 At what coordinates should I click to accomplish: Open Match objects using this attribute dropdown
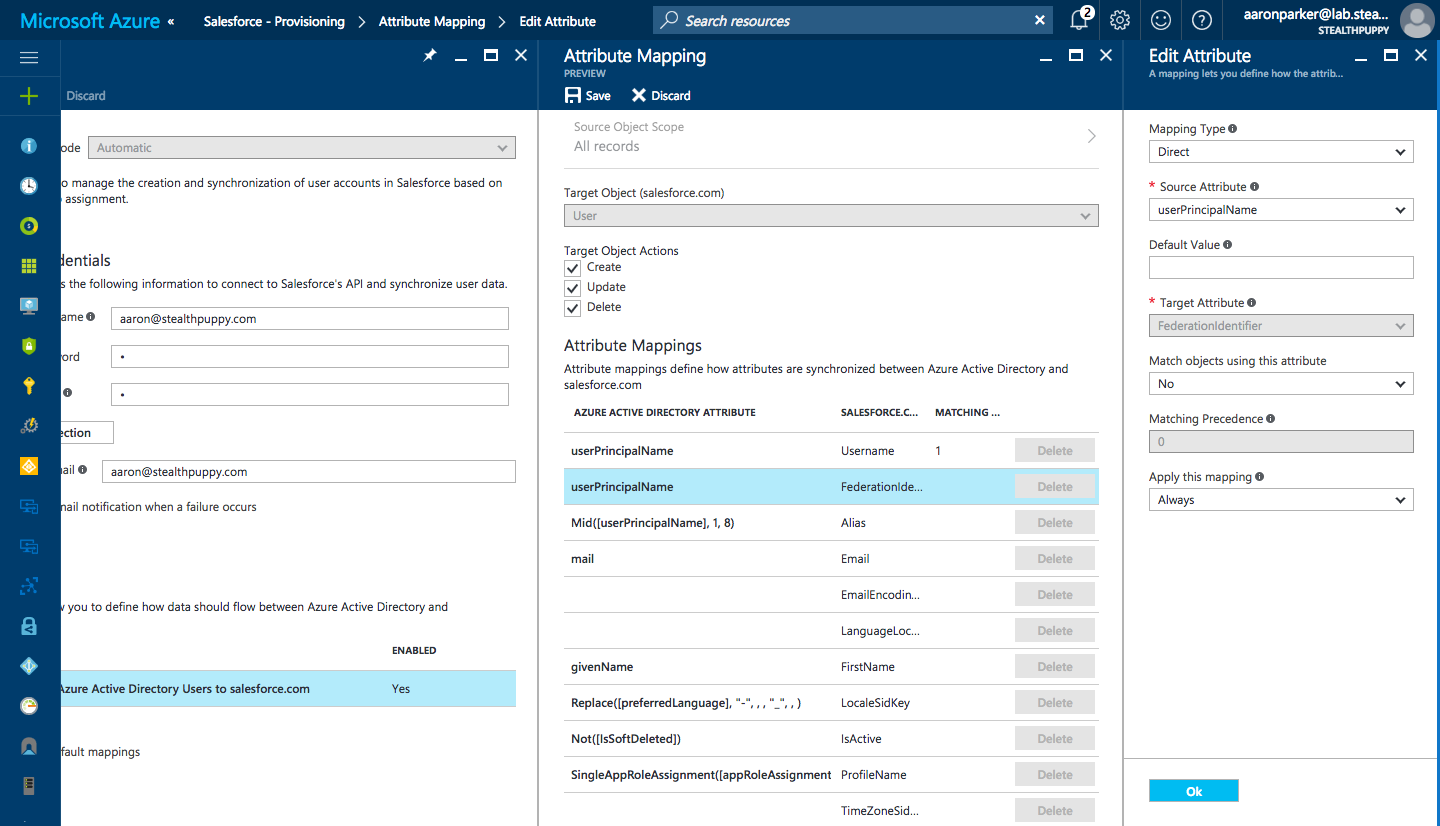tap(1281, 384)
